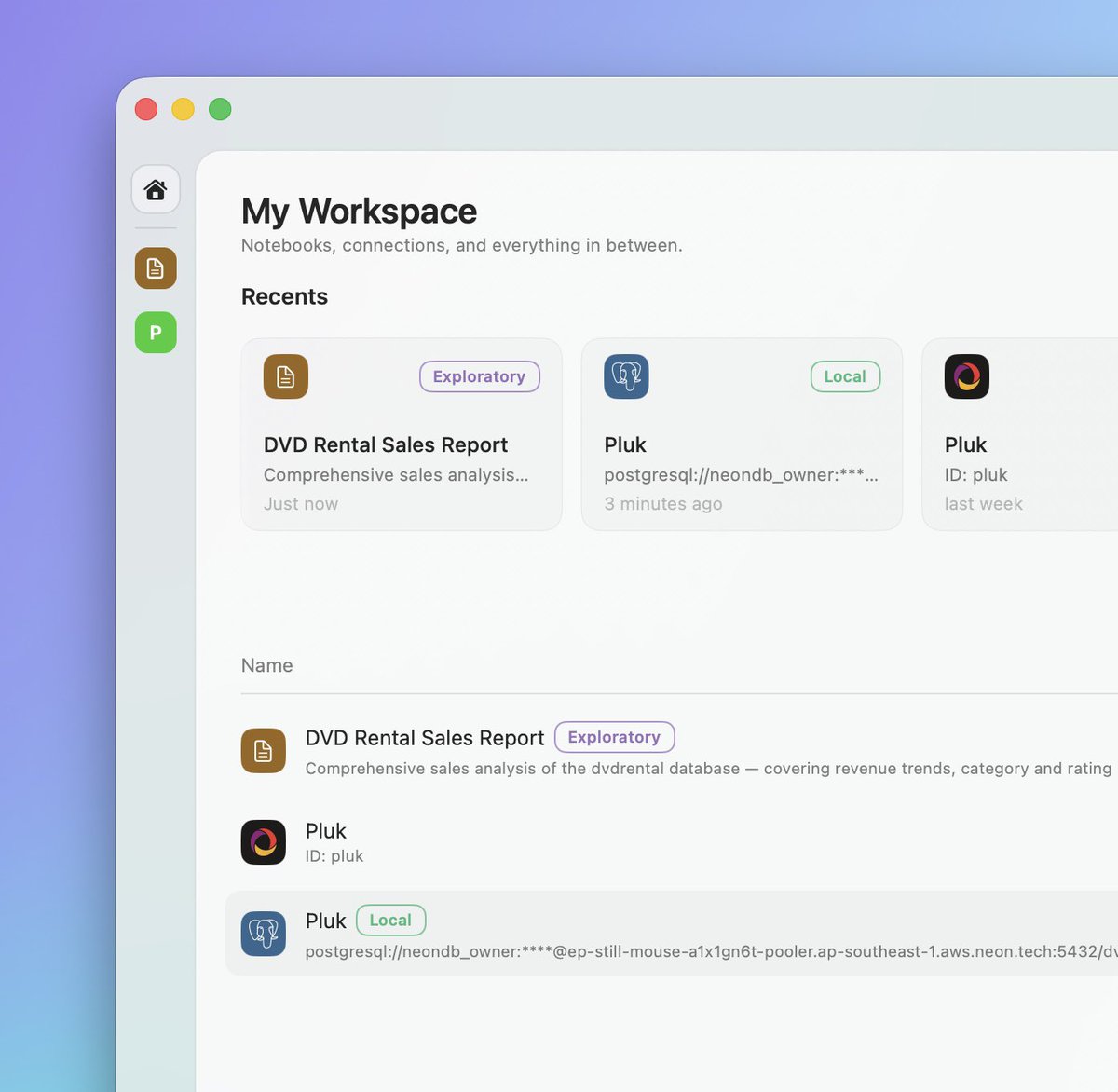This screenshot has height=1092, width=1118.
Task: Click 'Comprehensive sales analysis...' card description
Action: point(396,475)
